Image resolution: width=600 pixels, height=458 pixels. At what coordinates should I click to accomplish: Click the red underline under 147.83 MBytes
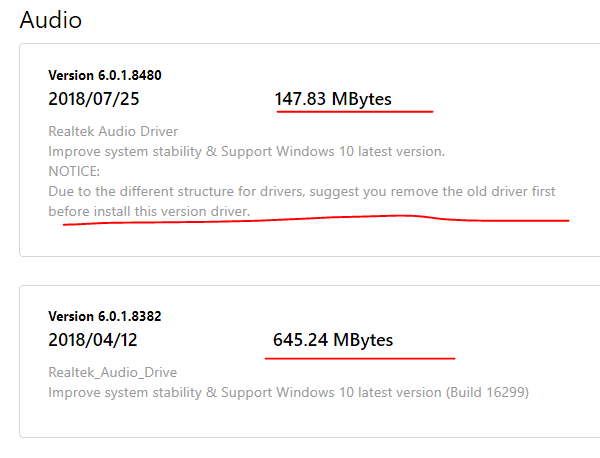coord(355,112)
